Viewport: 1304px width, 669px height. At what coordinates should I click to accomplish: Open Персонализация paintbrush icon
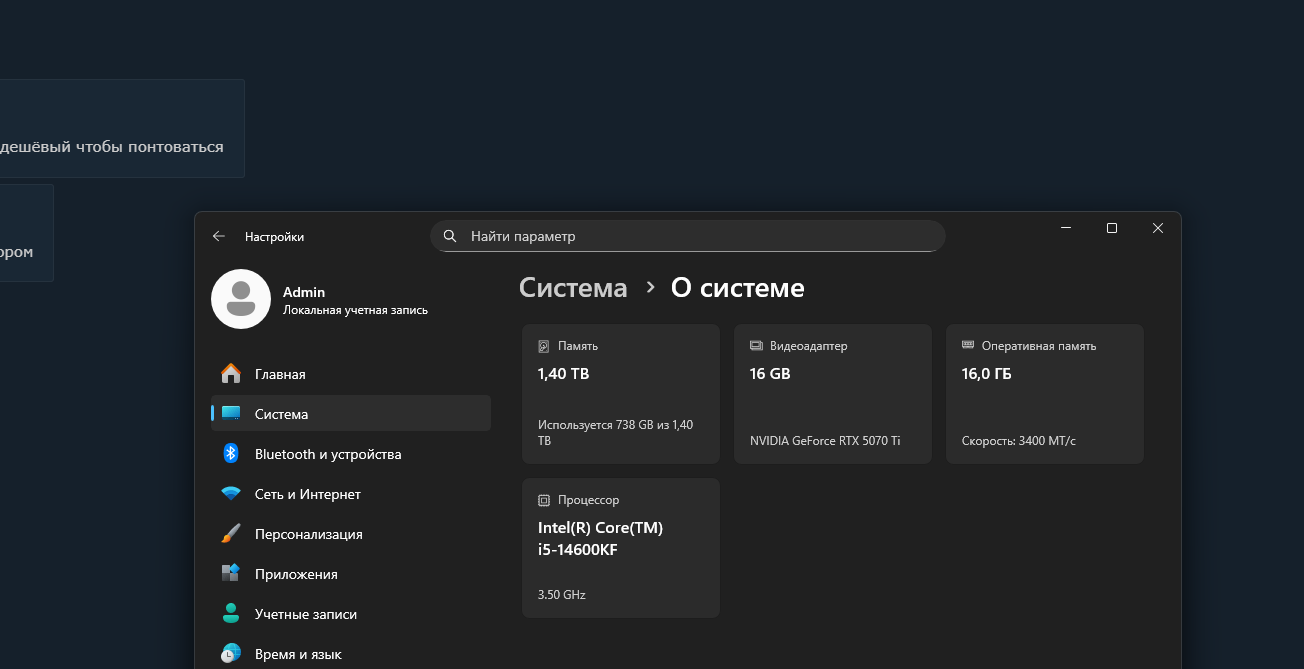click(x=231, y=534)
